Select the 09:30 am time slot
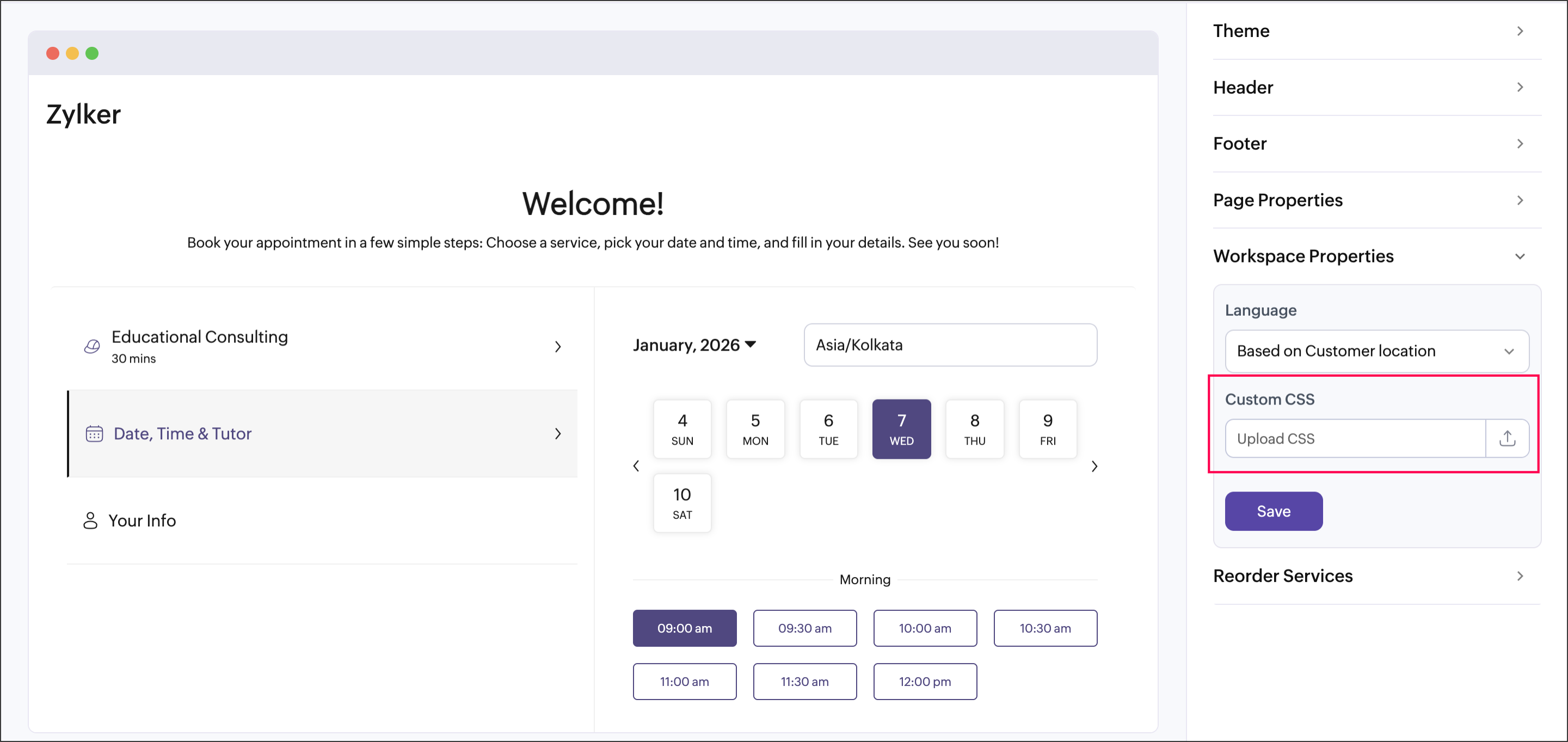 tap(804, 628)
